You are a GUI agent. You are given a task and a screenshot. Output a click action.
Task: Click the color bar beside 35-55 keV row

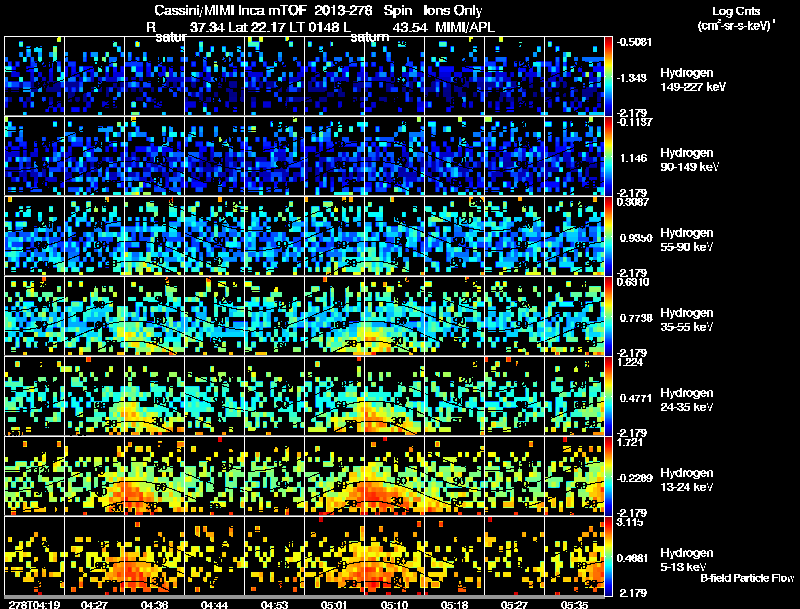608,316
